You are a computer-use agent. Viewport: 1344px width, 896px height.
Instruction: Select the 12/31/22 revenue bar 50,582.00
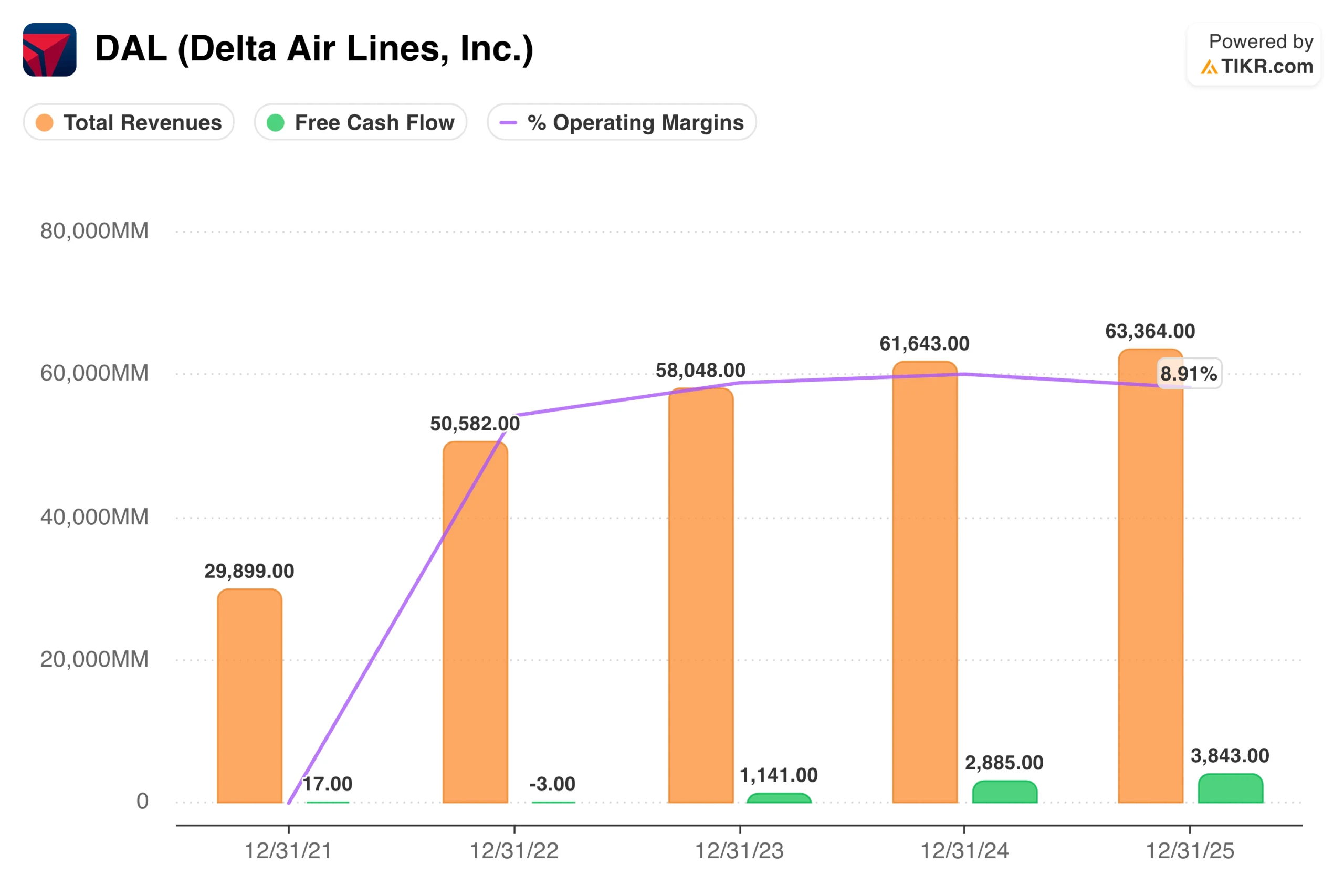tap(476, 623)
